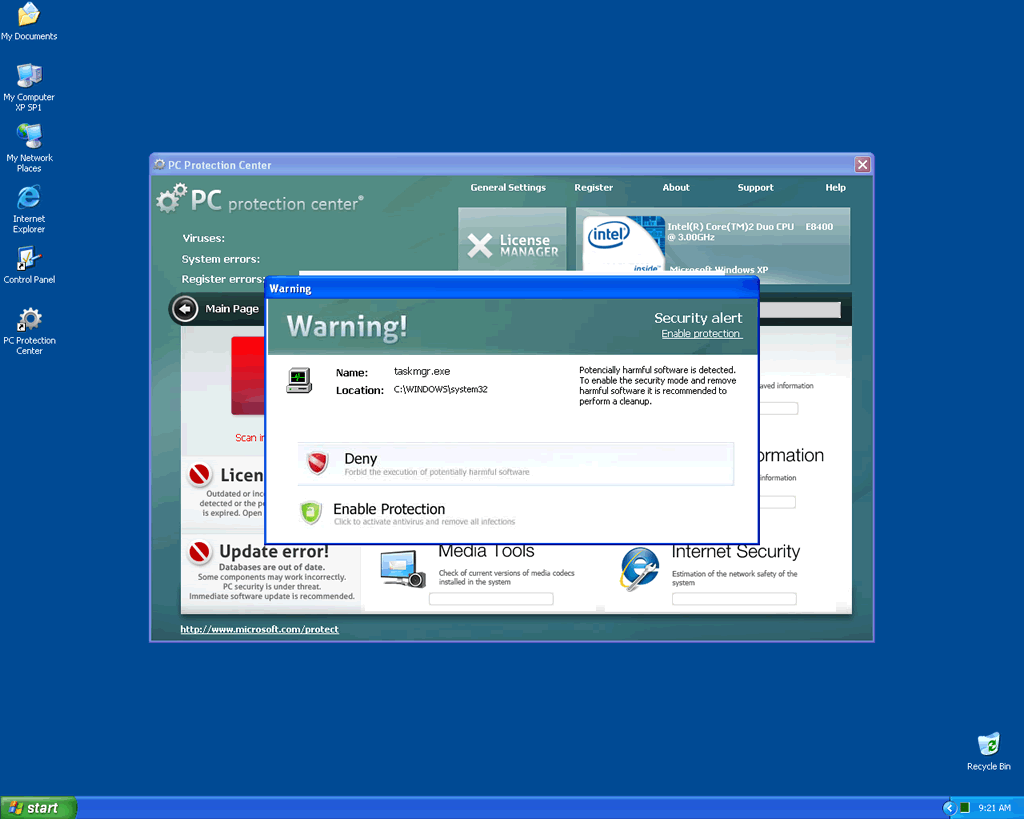Click the green Enable Protection shield icon
The width and height of the screenshot is (1024, 819).
311,513
